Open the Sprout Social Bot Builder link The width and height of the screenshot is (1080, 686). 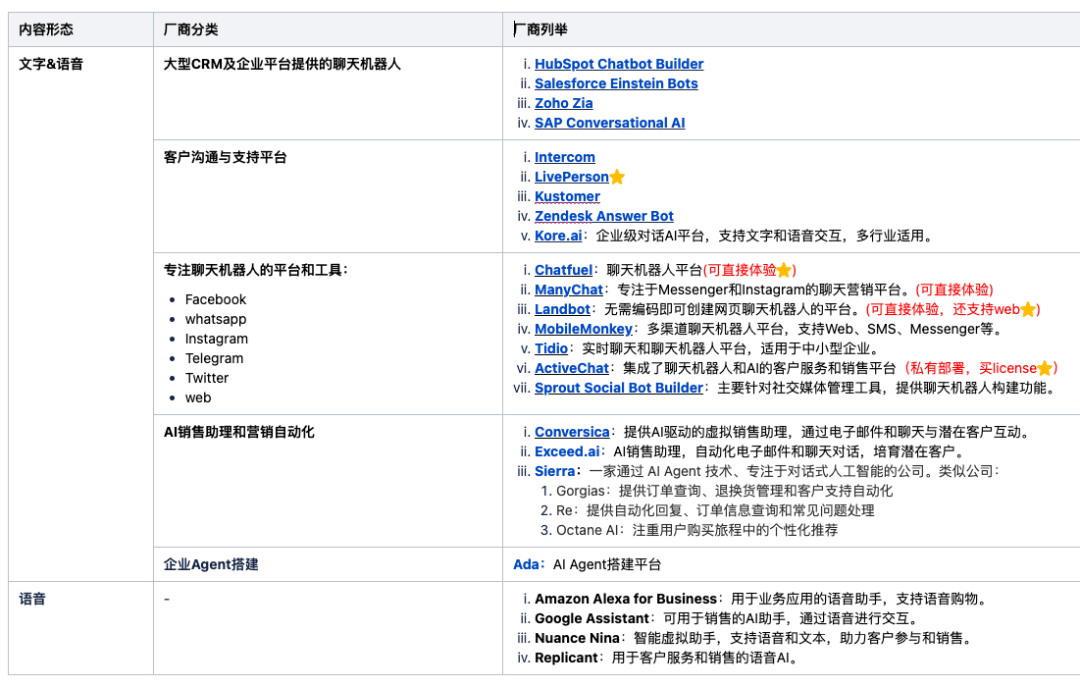tap(619, 388)
